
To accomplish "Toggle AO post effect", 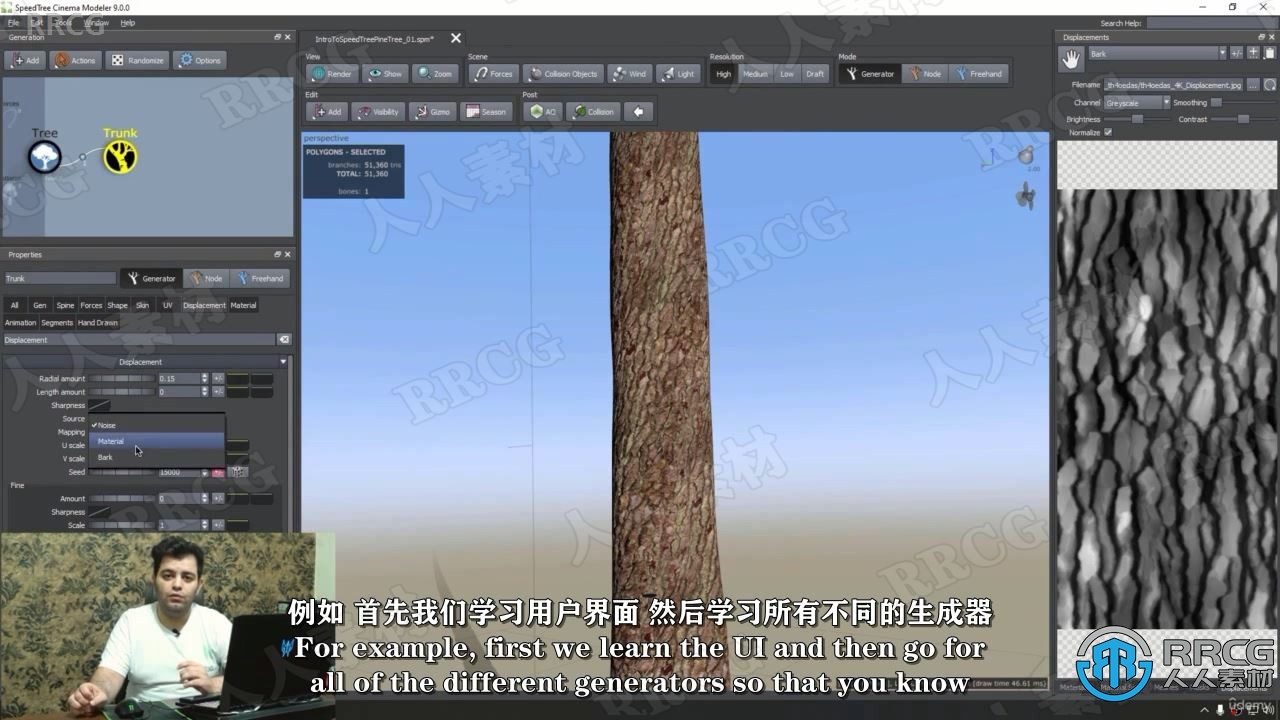I will click(543, 112).
